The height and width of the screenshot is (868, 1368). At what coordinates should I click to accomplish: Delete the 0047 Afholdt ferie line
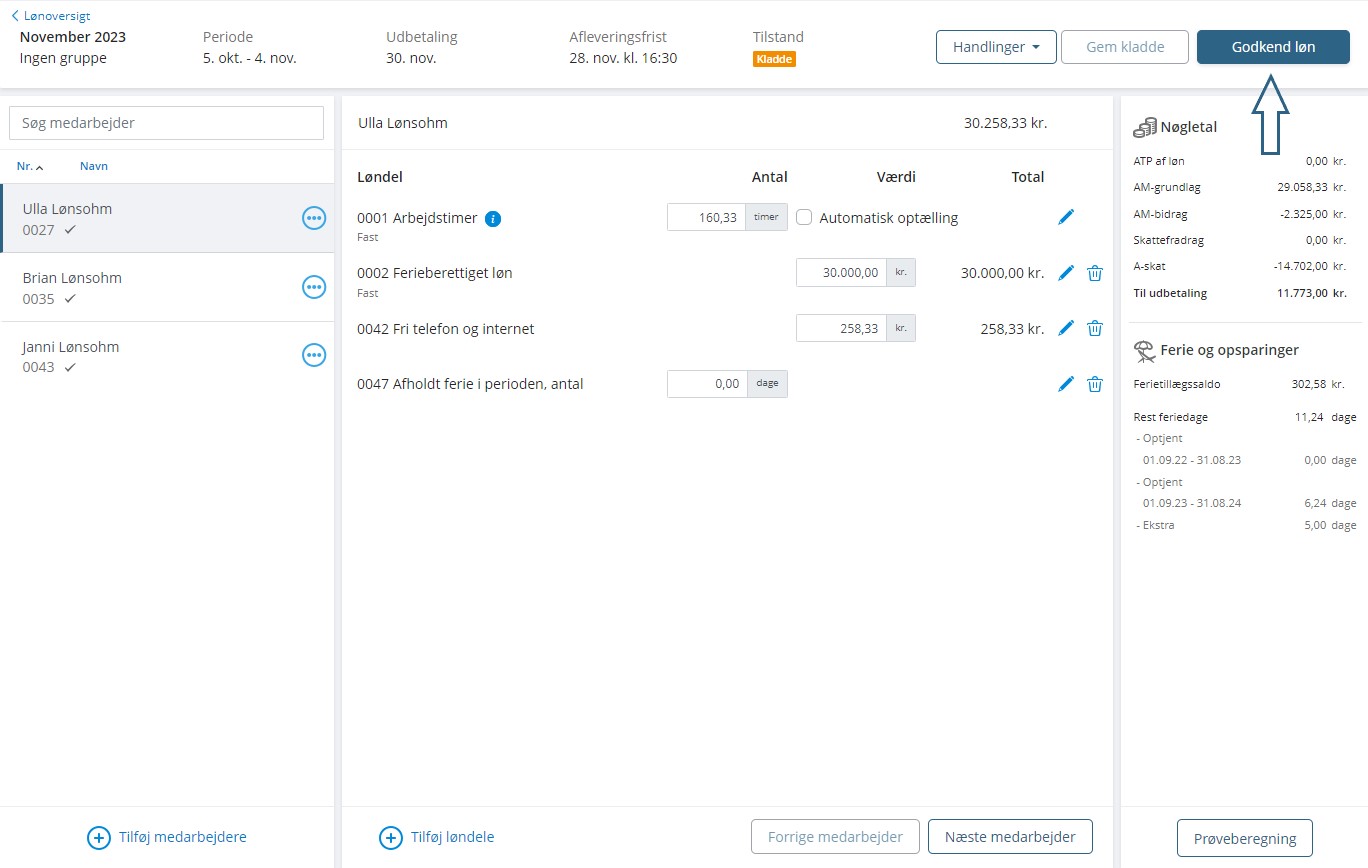(1095, 384)
